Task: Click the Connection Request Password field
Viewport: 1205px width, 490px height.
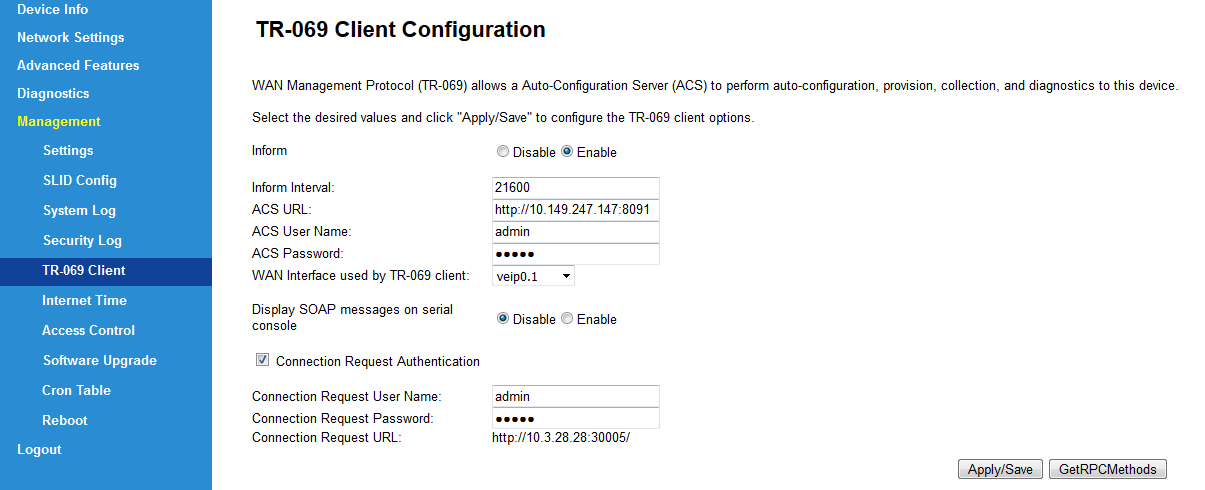Action: [576, 418]
